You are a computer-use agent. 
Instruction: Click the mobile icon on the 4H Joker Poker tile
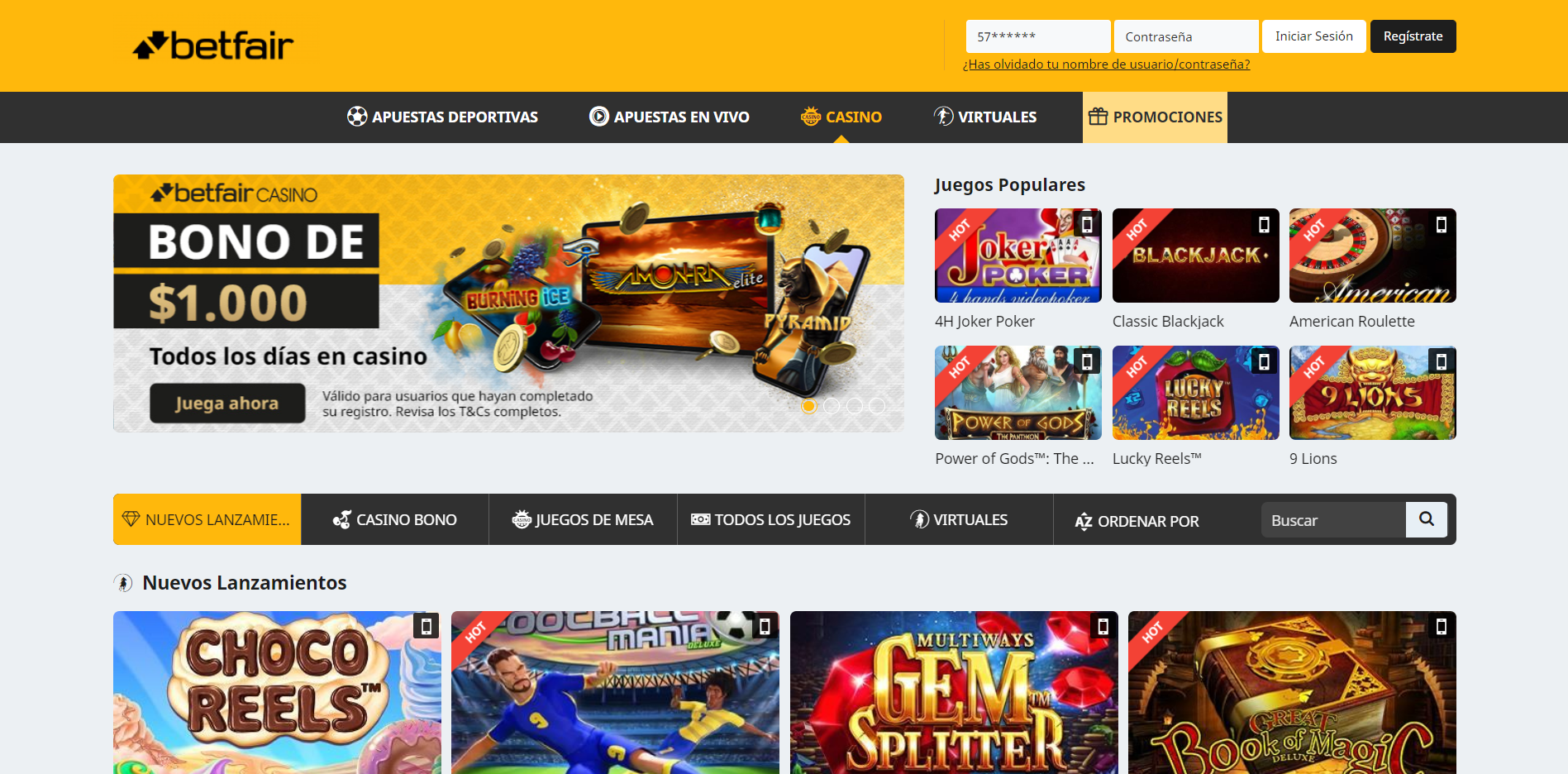pos(1087,224)
